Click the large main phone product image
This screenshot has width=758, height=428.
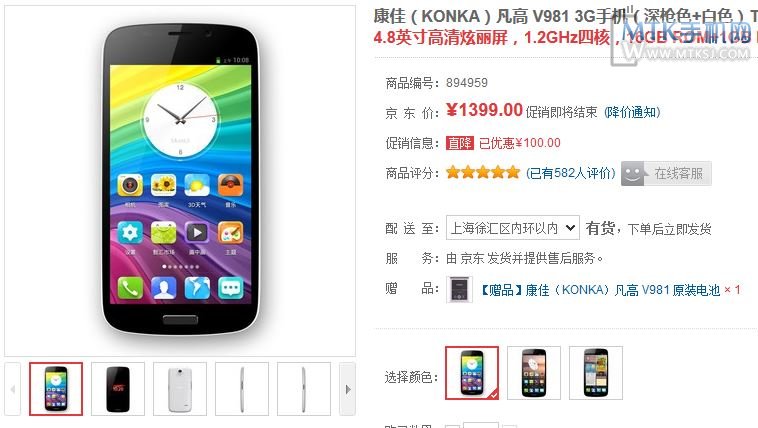pyautogui.click(x=180, y=181)
